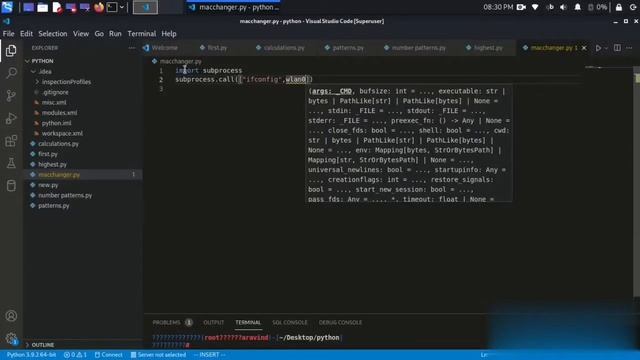The height and width of the screenshot is (360, 640).
Task: Open terminal emulator from top panel
Action: [111, 7]
